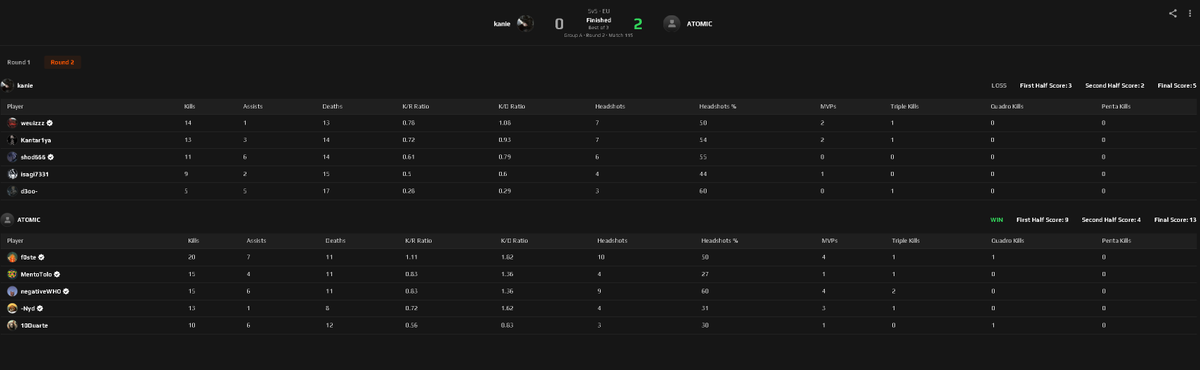Click MVPs header in ATOMIC table
1200x370 pixels.
coord(829,240)
